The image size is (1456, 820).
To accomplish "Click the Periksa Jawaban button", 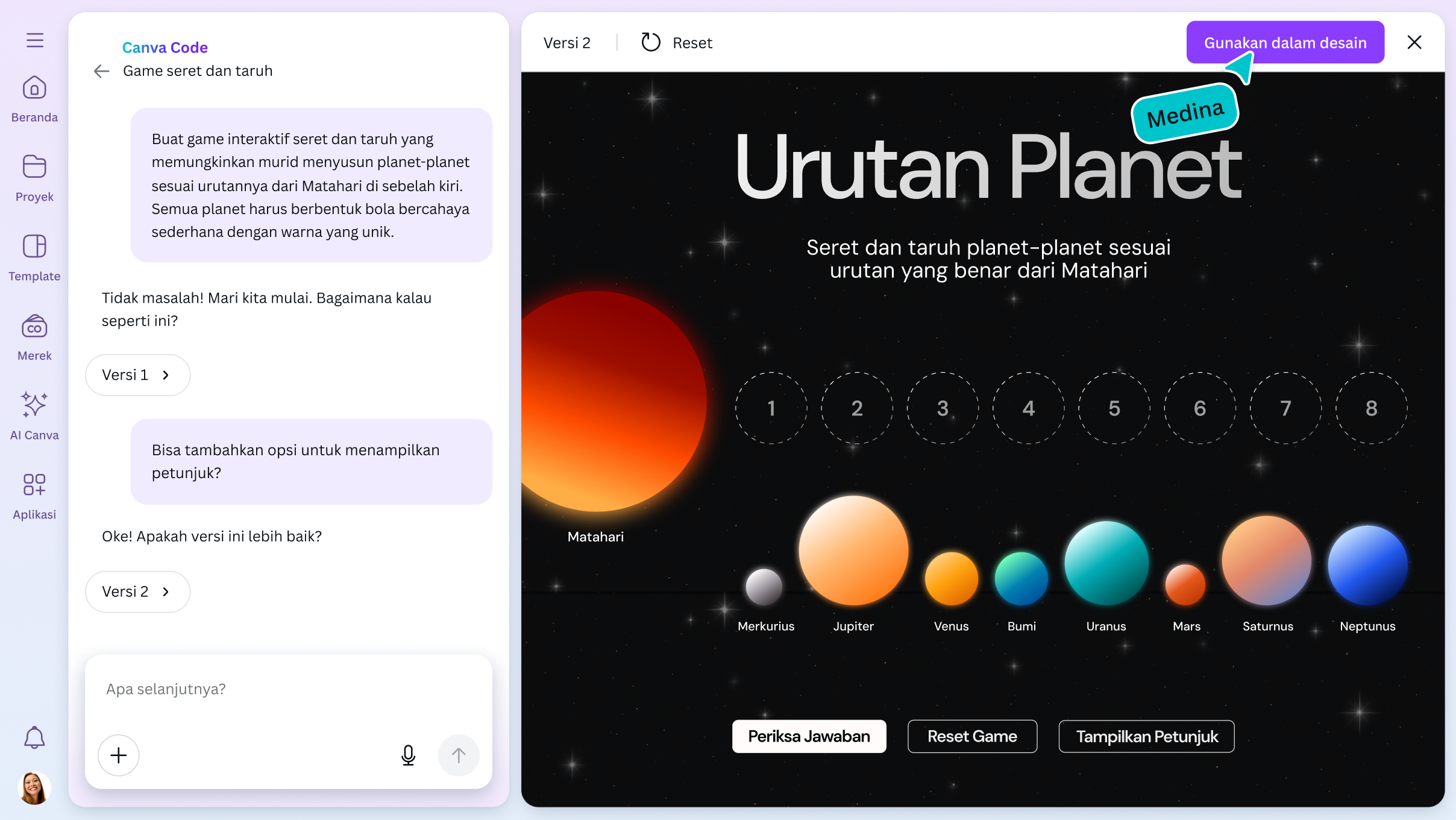I will [809, 736].
